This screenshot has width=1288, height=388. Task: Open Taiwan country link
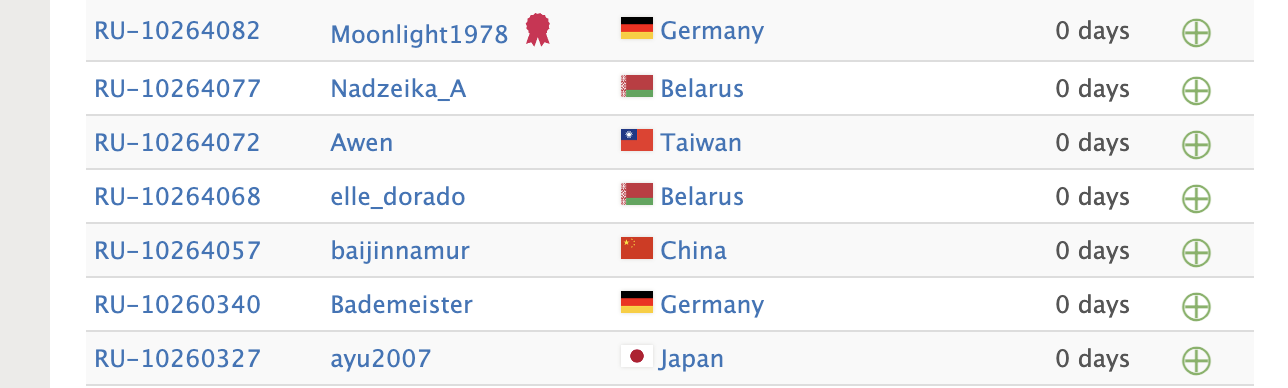coord(701,142)
